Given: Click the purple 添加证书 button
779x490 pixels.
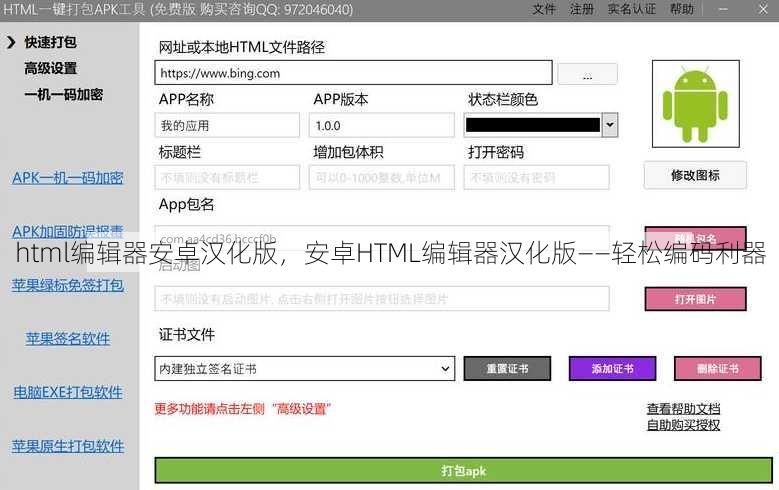Looking at the screenshot, I should pos(612,369).
